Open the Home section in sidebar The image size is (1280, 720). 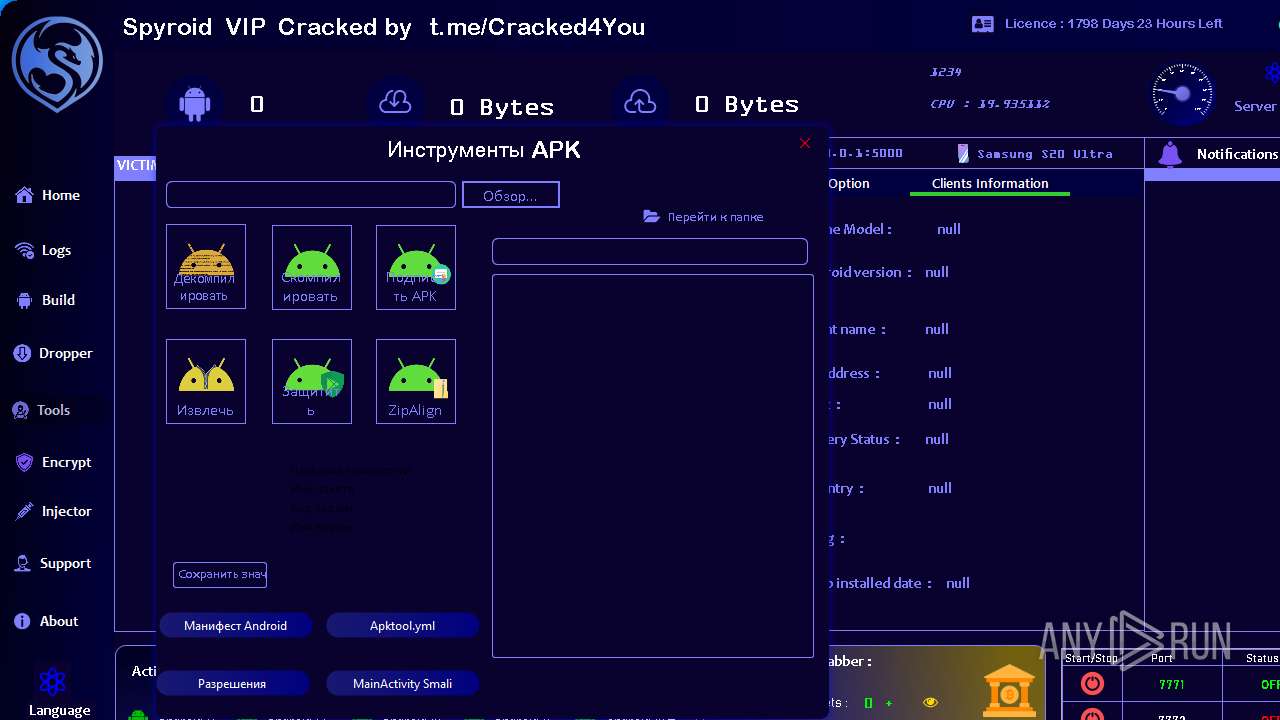pyautogui.click(x=47, y=195)
